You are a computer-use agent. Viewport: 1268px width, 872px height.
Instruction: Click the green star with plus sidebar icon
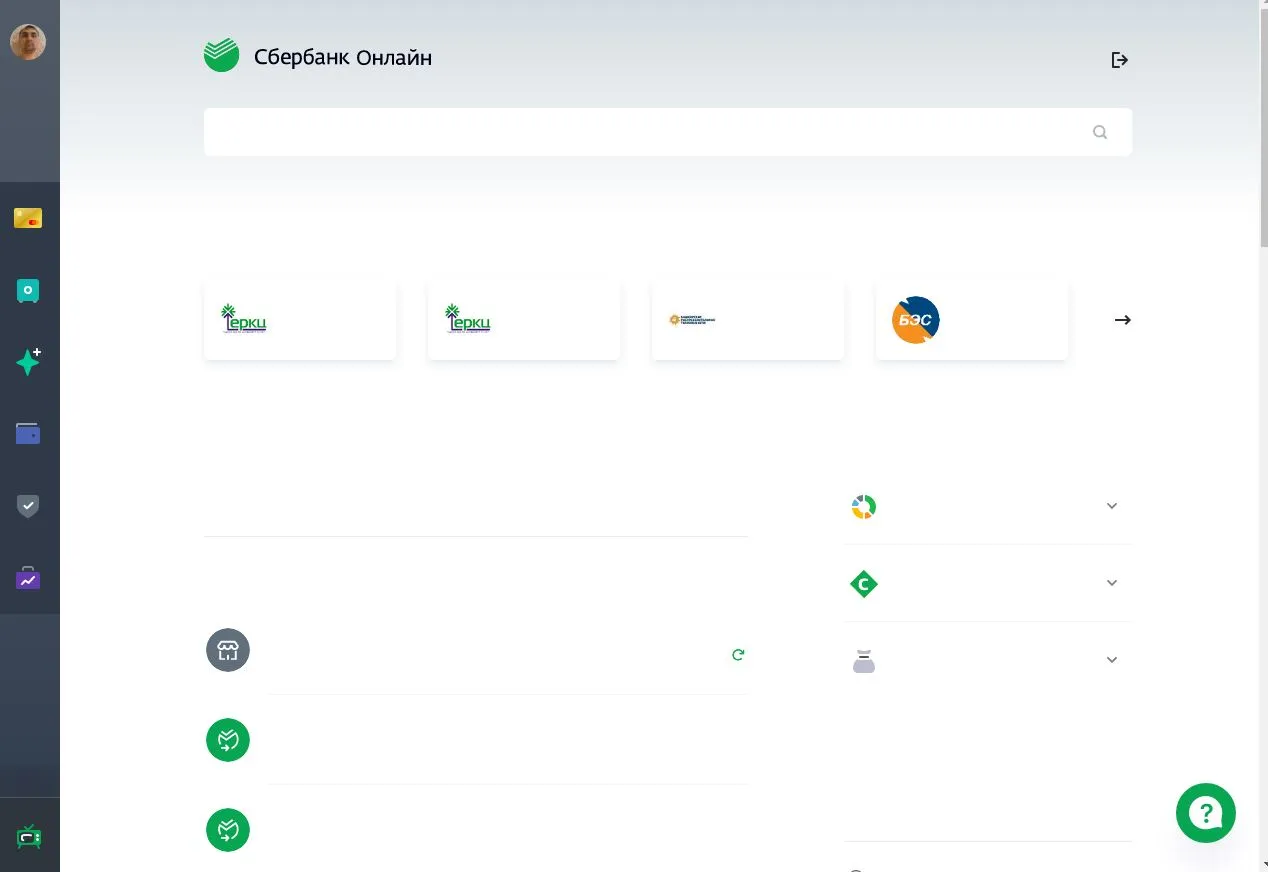click(x=28, y=362)
